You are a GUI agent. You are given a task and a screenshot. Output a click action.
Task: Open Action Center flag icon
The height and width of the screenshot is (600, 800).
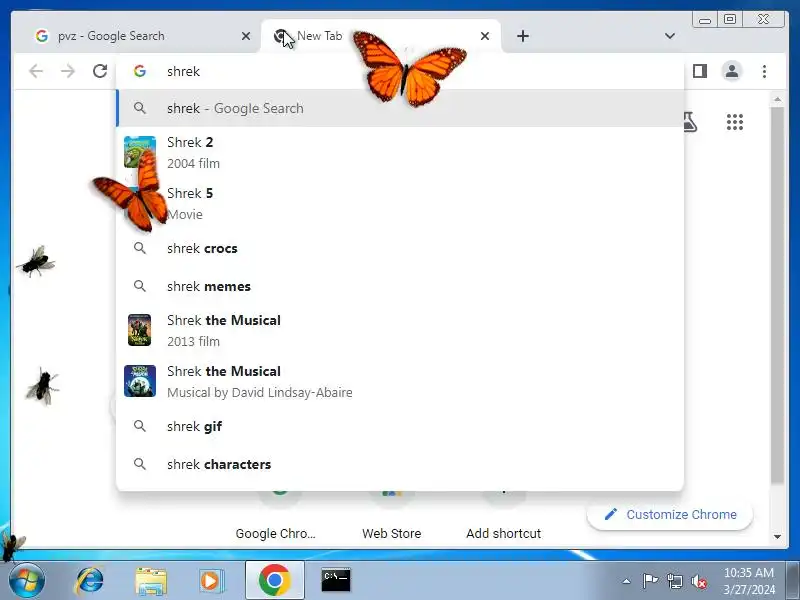pos(650,581)
